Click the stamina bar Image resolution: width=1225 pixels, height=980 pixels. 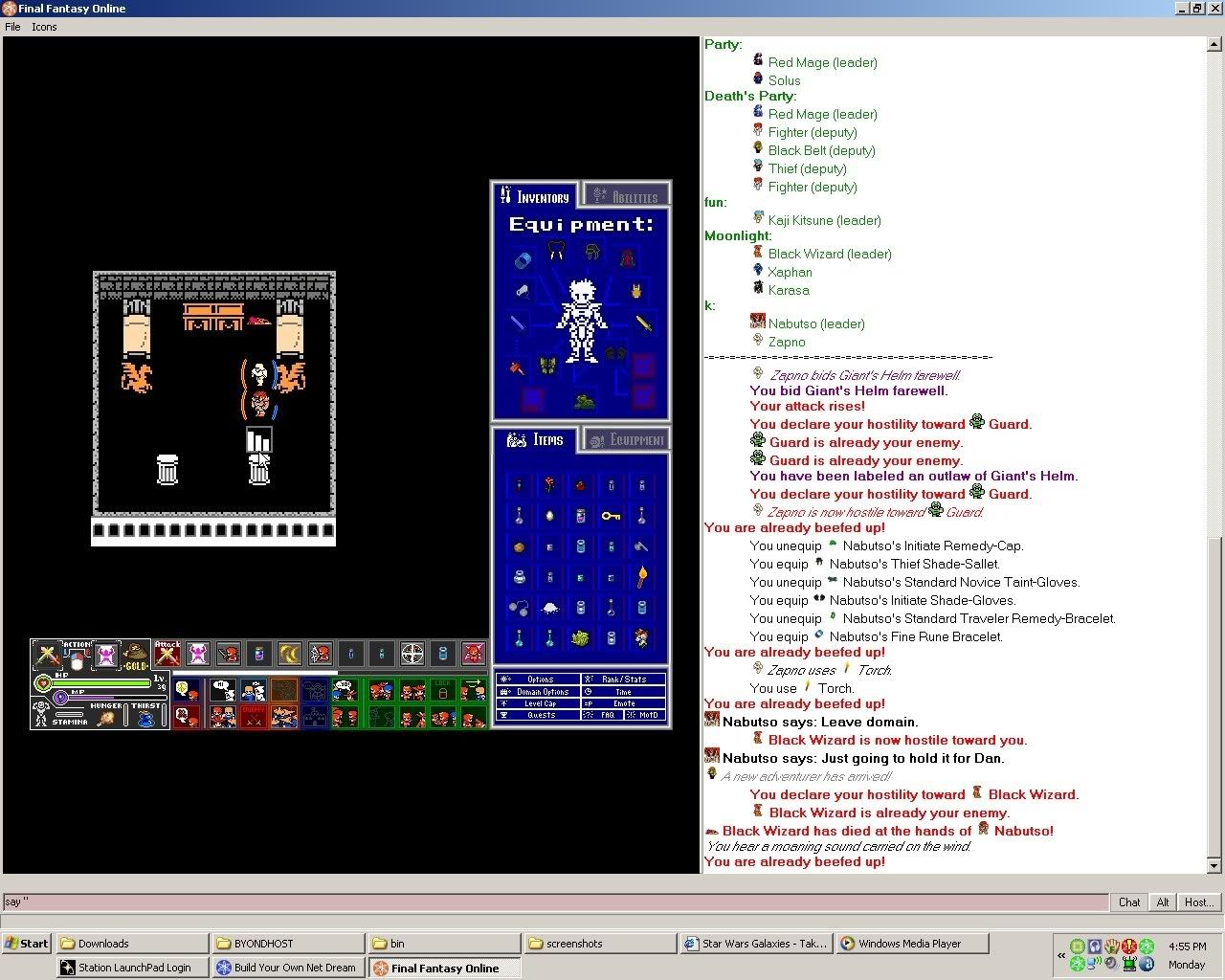click(x=69, y=714)
